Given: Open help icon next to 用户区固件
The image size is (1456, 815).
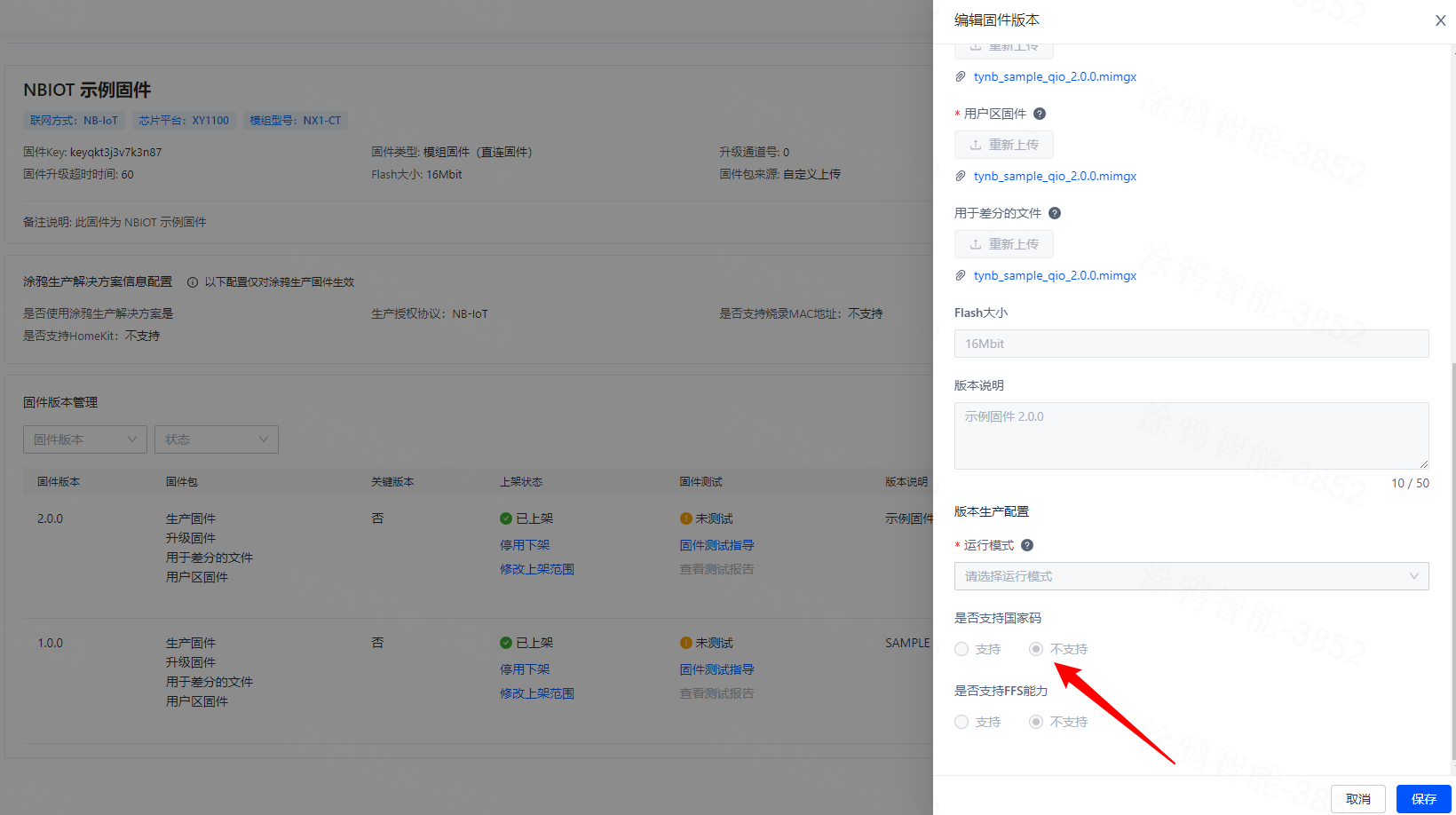Looking at the screenshot, I should (x=1040, y=114).
